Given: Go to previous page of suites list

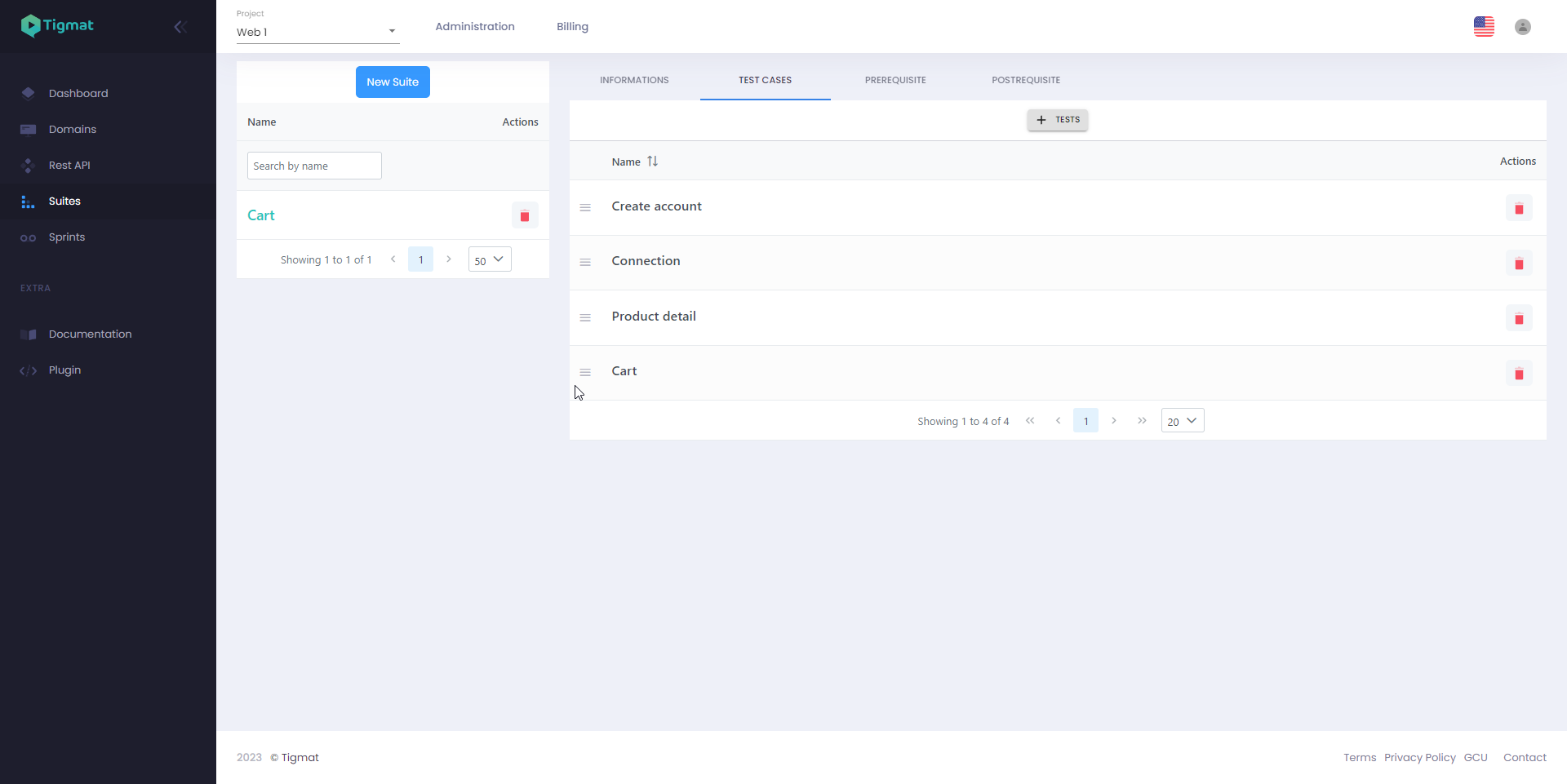Looking at the screenshot, I should point(393,259).
